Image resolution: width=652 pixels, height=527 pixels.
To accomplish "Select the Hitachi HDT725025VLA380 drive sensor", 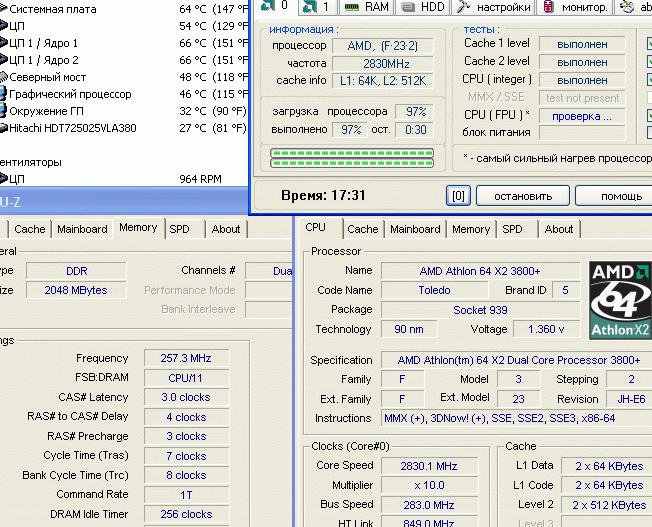I will pyautogui.click(x=74, y=128).
